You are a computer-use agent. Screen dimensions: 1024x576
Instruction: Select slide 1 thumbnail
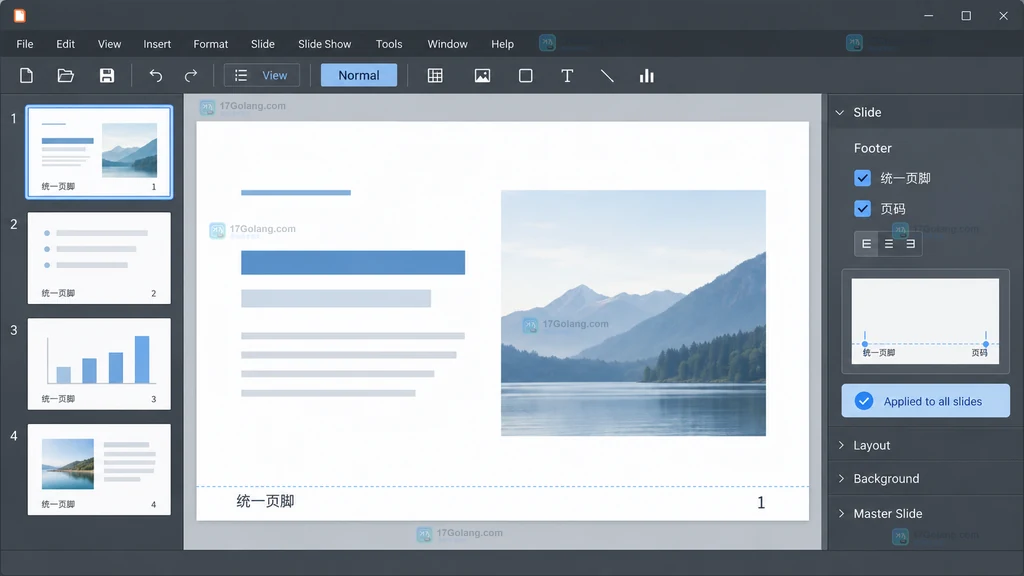pos(99,152)
